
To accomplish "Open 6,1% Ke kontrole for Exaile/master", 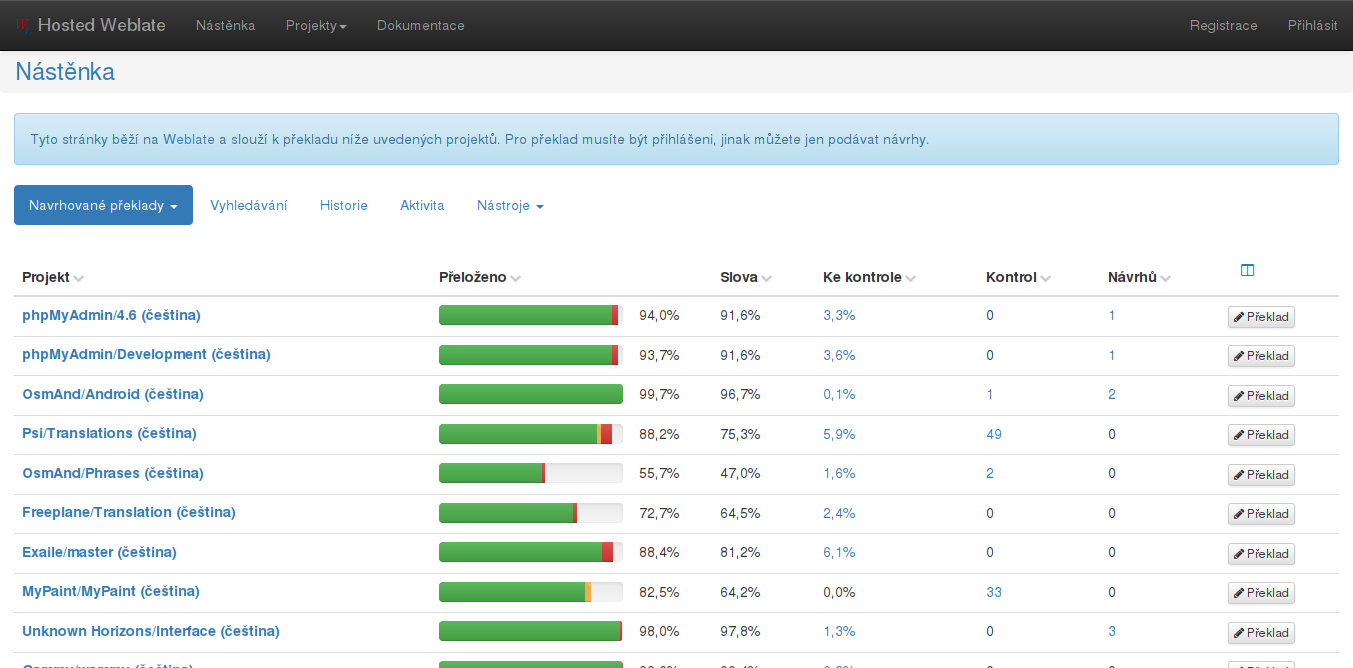I will [839, 552].
